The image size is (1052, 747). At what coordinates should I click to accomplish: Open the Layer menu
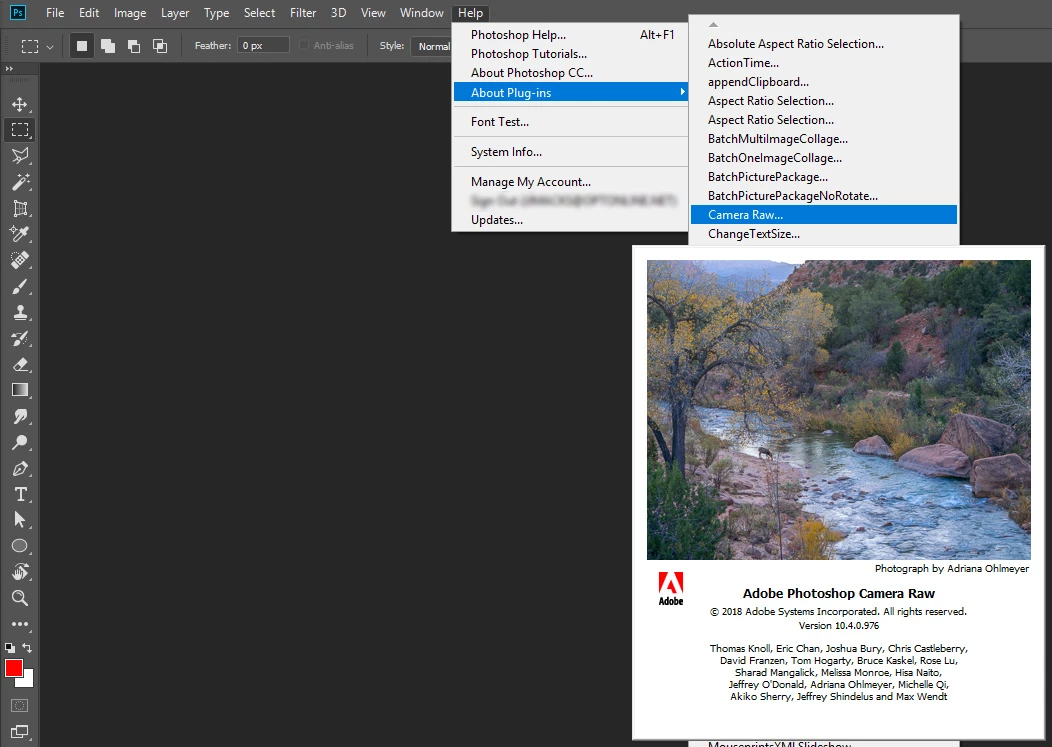(174, 13)
